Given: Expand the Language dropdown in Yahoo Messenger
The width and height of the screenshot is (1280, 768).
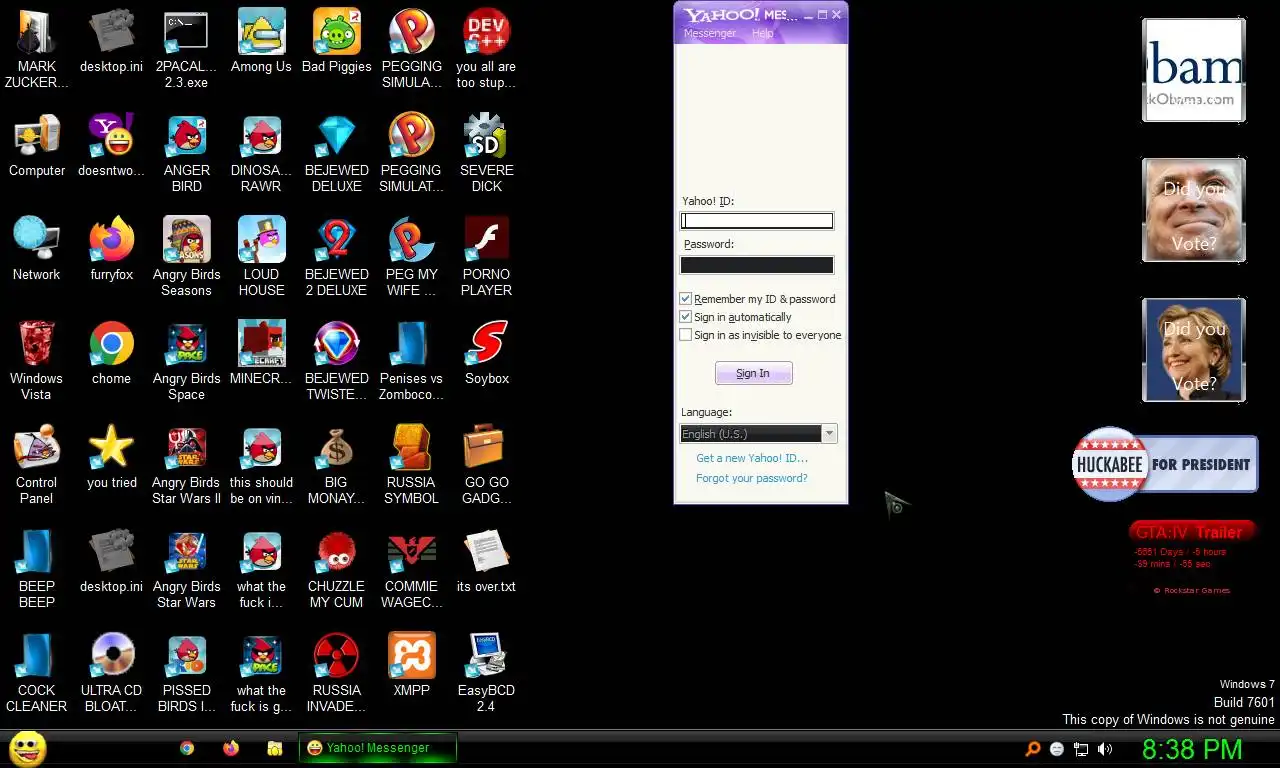Looking at the screenshot, I should pyautogui.click(x=828, y=434).
